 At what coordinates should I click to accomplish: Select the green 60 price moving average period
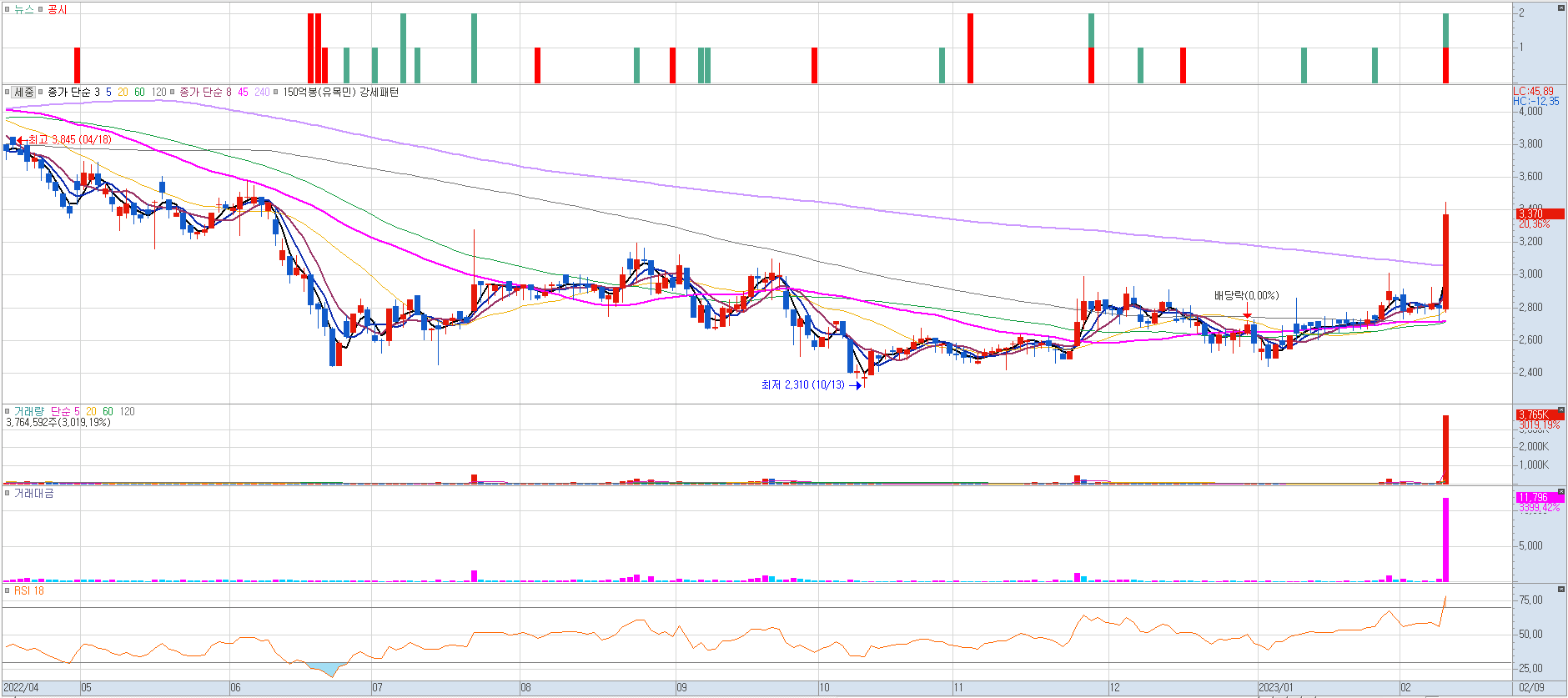point(139,92)
